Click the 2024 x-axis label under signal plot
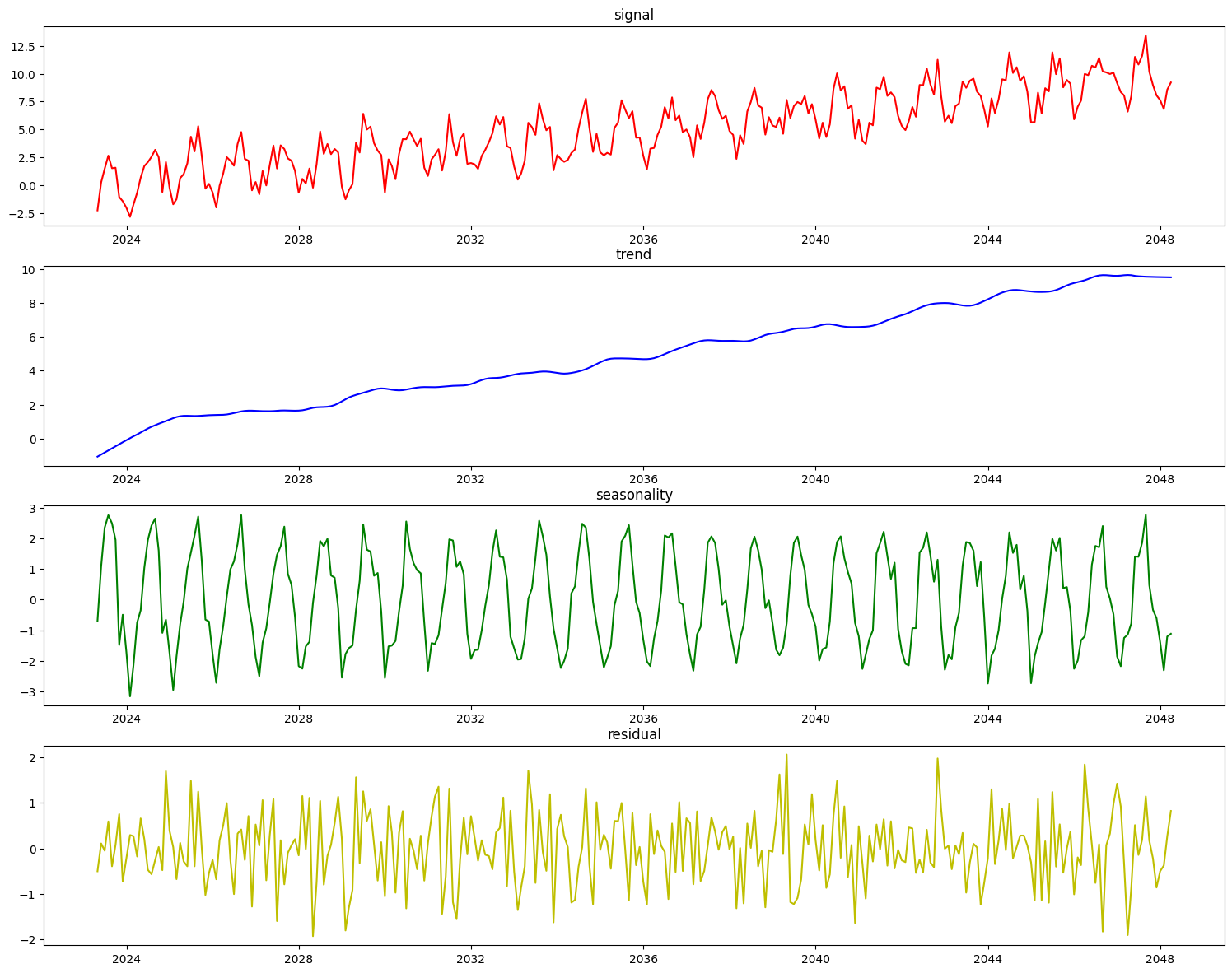Image resolution: width=1232 pixels, height=973 pixels. (x=126, y=239)
